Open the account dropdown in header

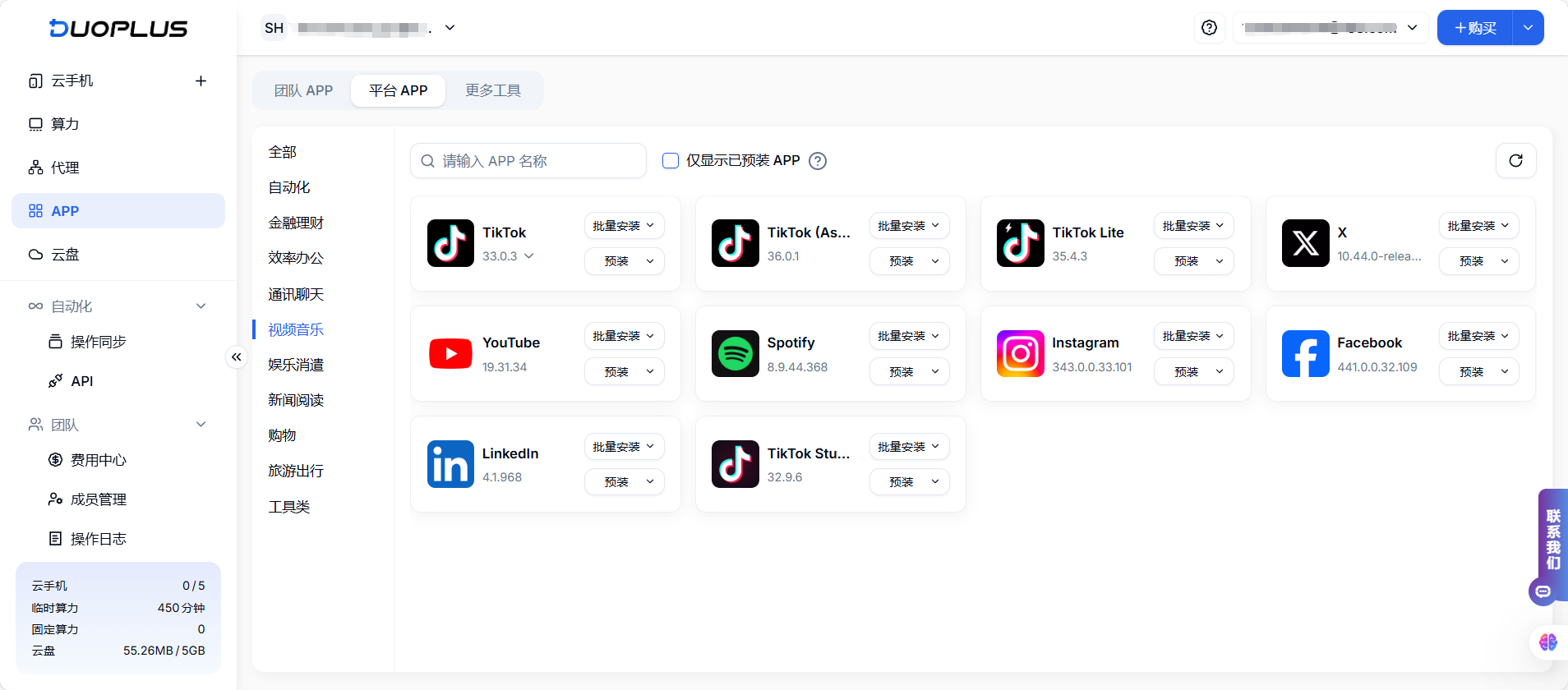(1330, 28)
